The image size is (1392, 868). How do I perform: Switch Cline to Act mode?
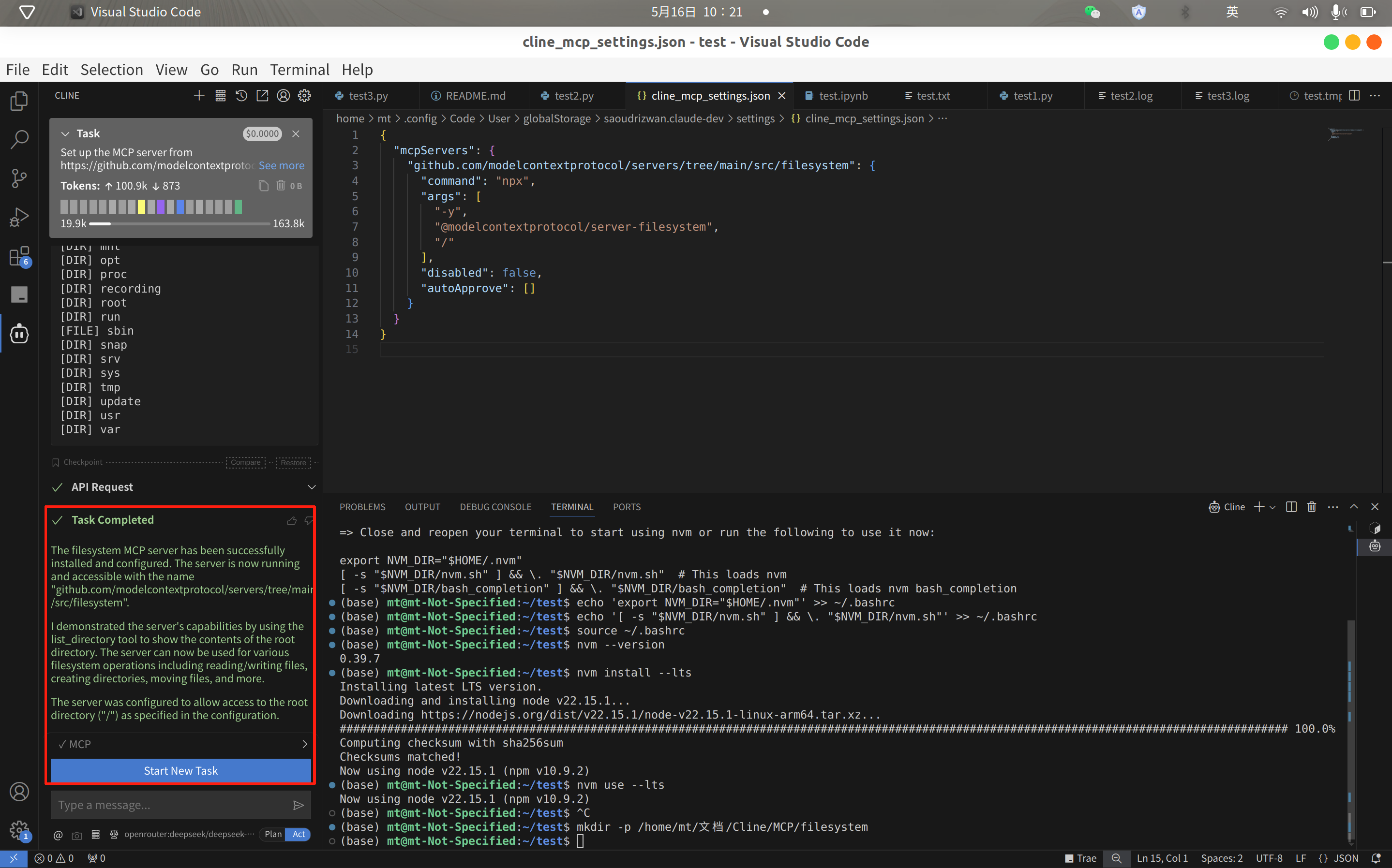299,834
